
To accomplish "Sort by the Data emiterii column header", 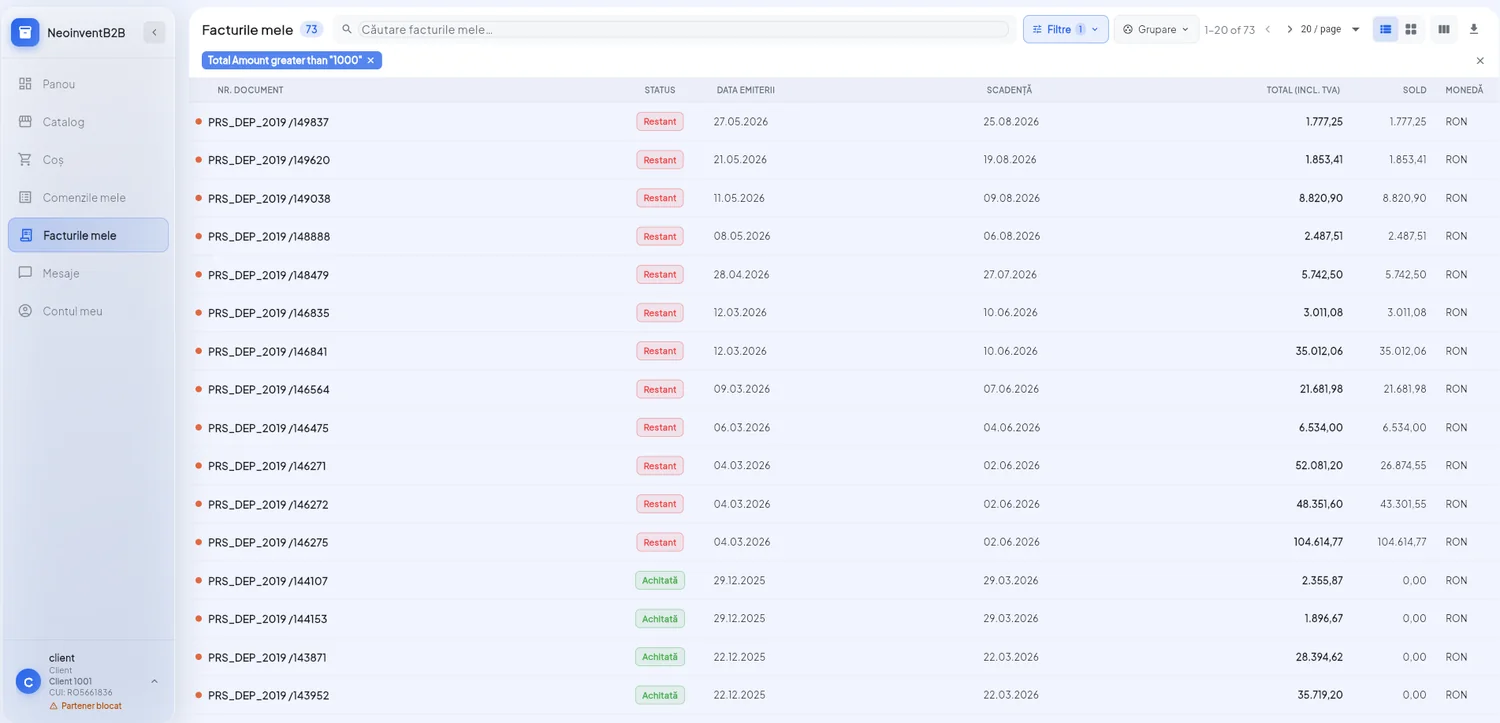I will (746, 90).
